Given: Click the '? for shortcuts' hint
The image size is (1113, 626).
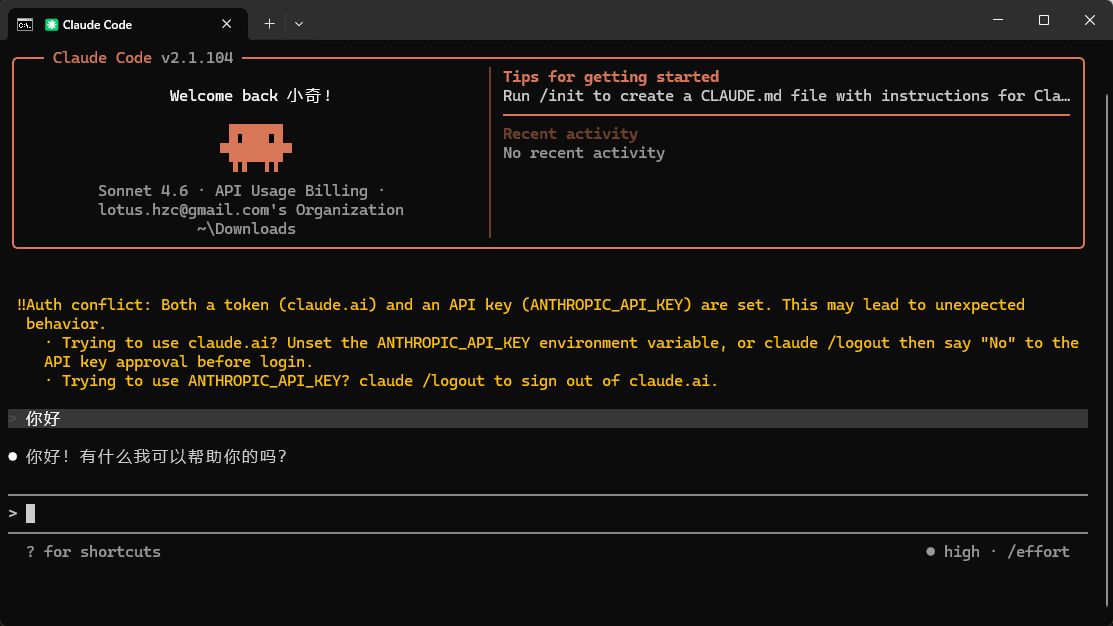Looking at the screenshot, I should pyautogui.click(x=93, y=551).
